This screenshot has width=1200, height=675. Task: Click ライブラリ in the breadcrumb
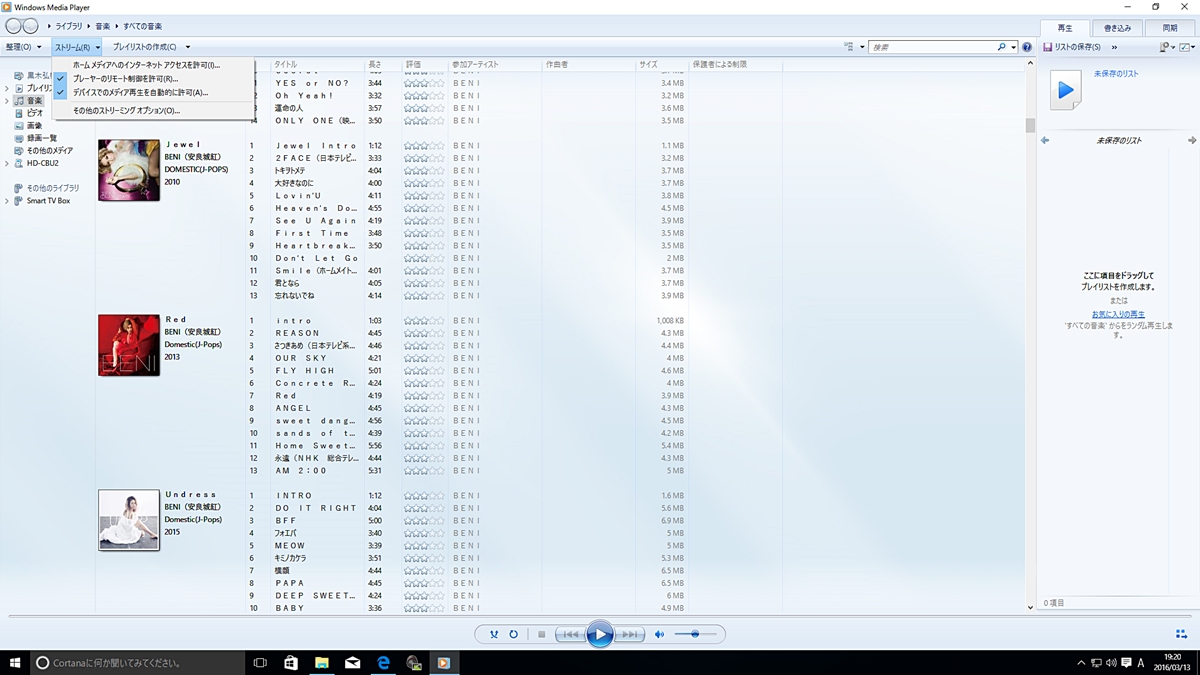click(69, 25)
